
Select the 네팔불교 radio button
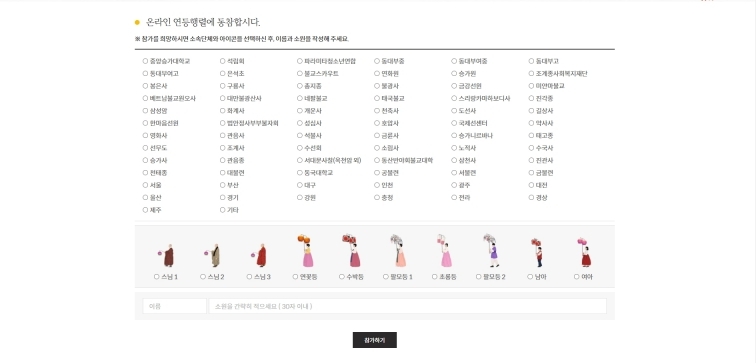[300, 98]
